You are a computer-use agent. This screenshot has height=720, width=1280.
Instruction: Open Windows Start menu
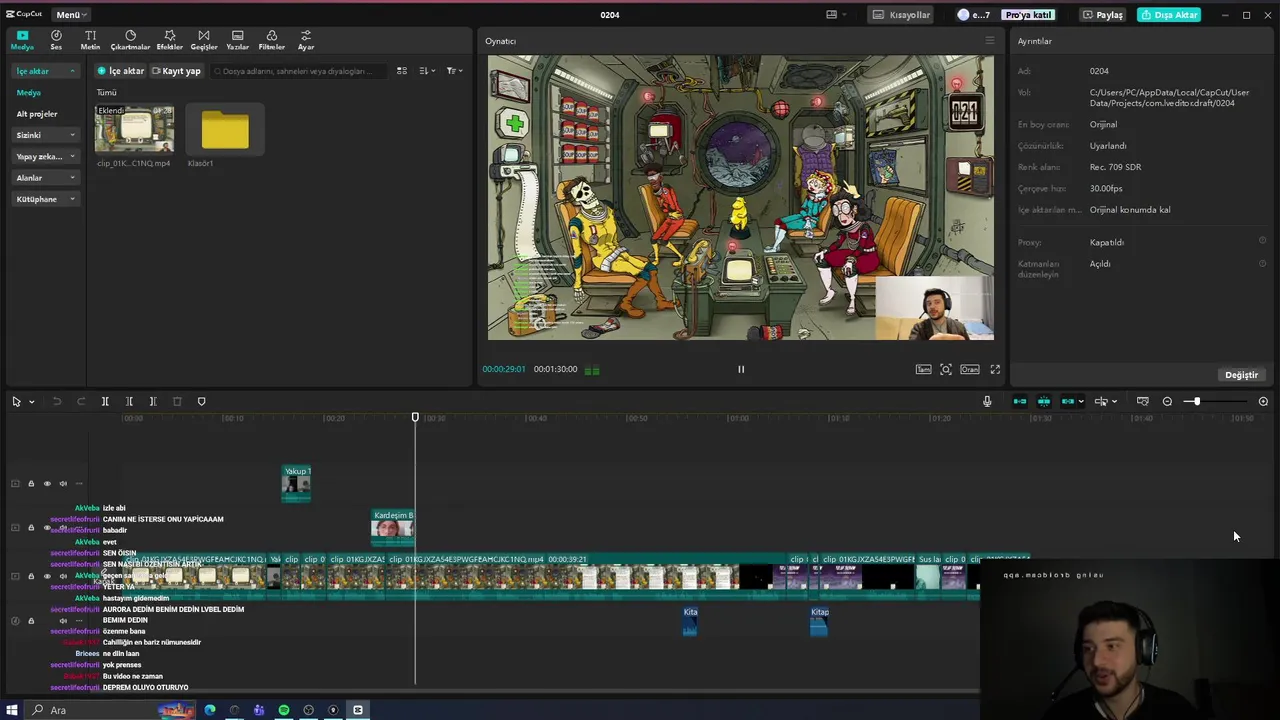click(12, 710)
